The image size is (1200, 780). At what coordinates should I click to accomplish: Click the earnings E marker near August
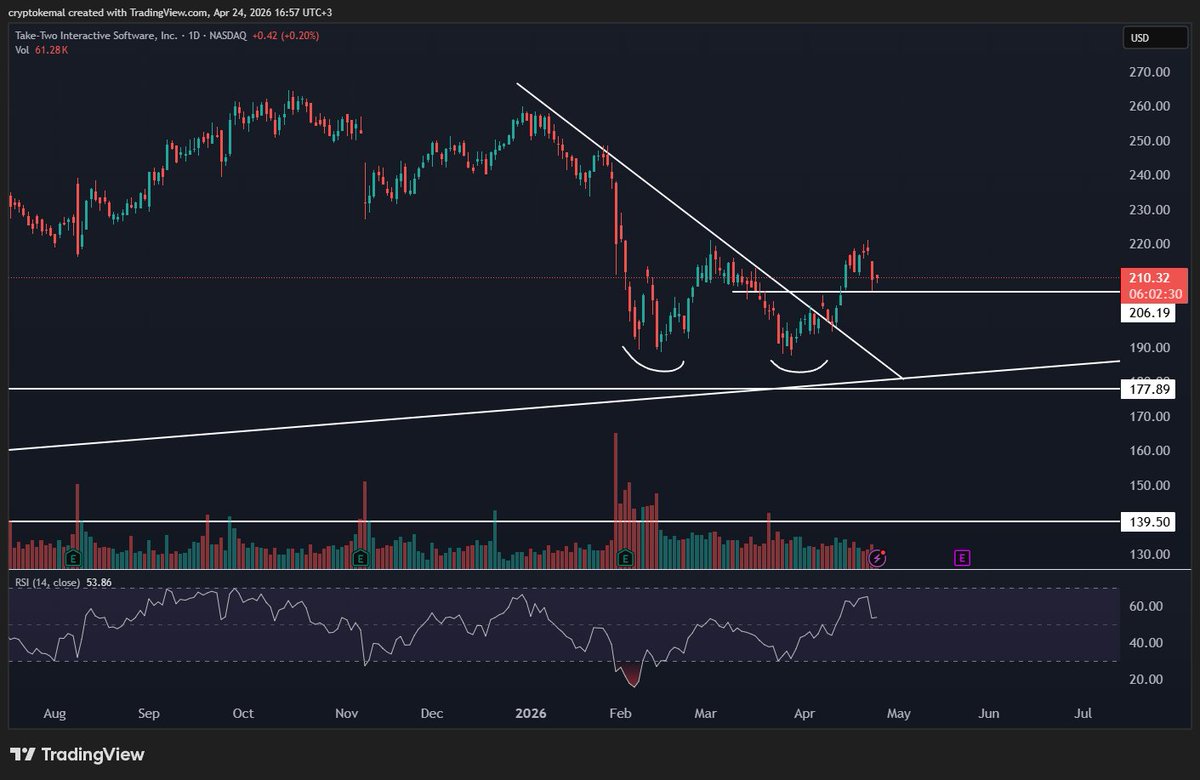pyautogui.click(x=73, y=557)
